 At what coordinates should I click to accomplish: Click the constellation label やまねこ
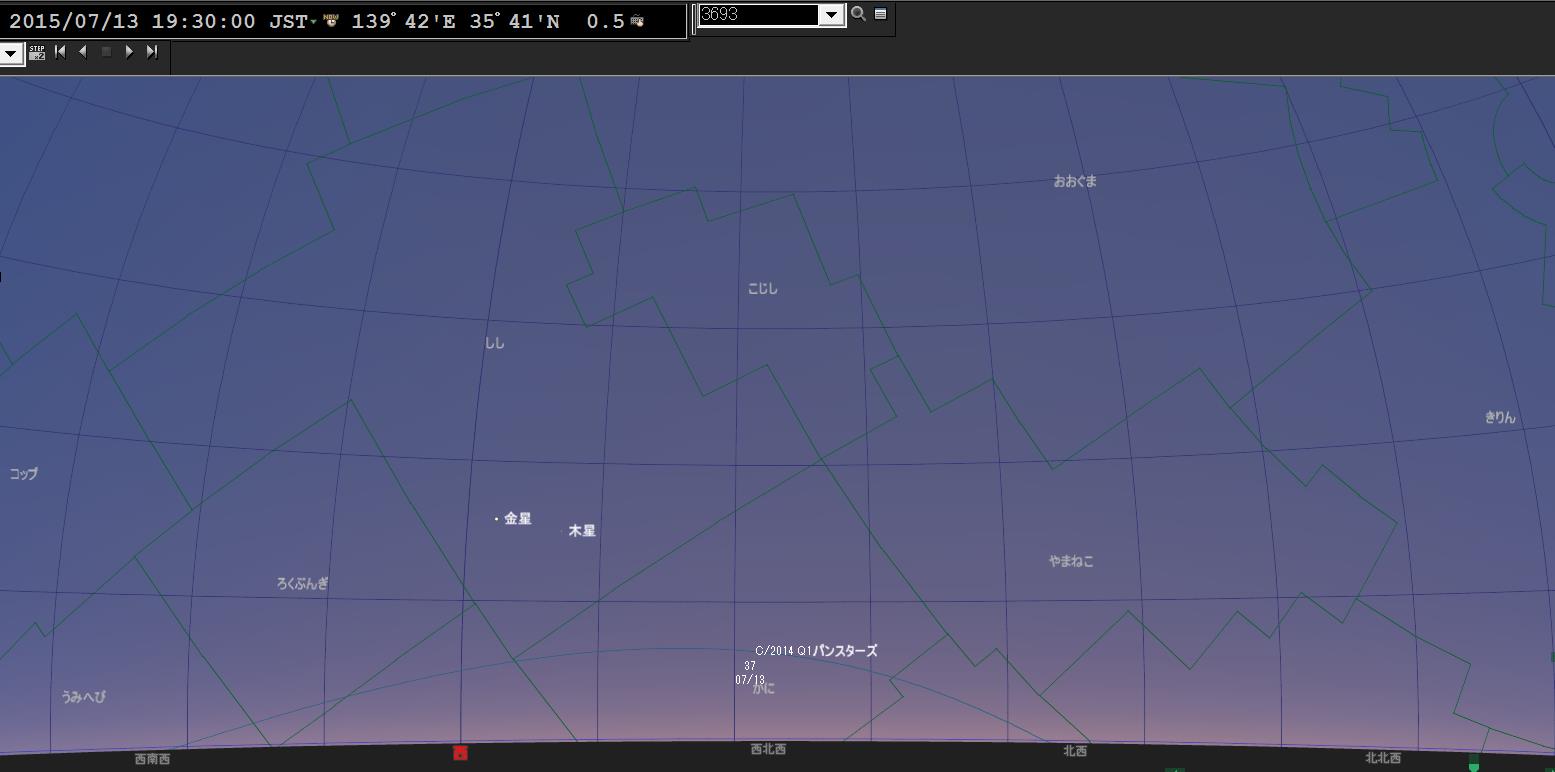coord(1071,561)
